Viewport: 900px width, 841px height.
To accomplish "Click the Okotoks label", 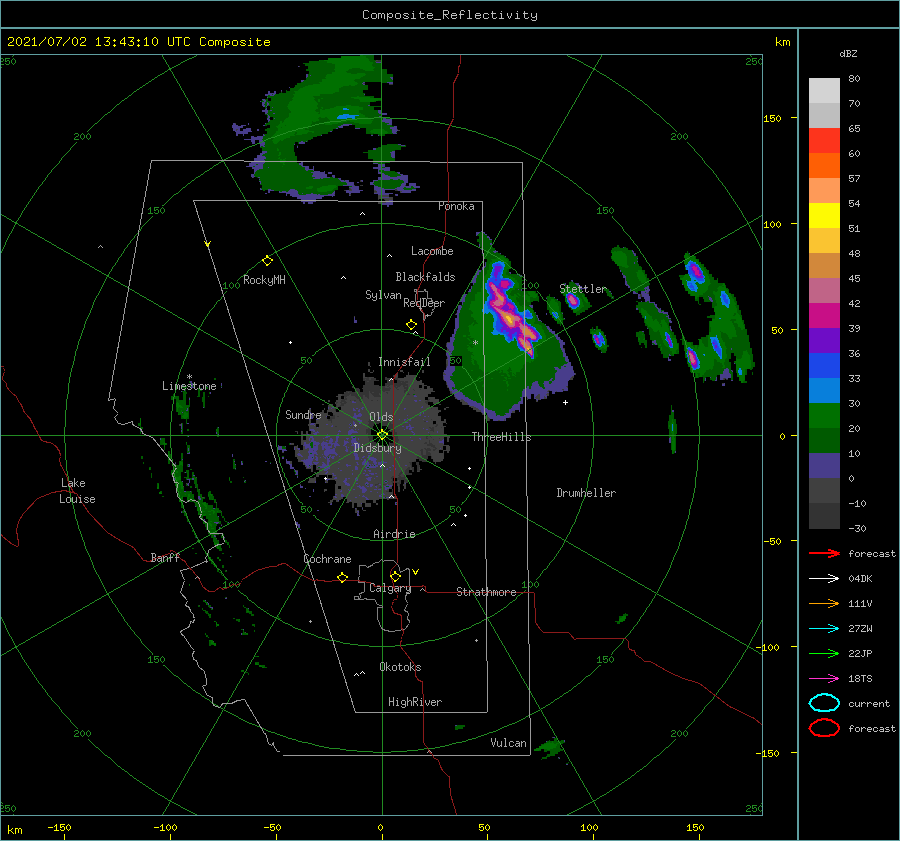I will tap(400, 667).
